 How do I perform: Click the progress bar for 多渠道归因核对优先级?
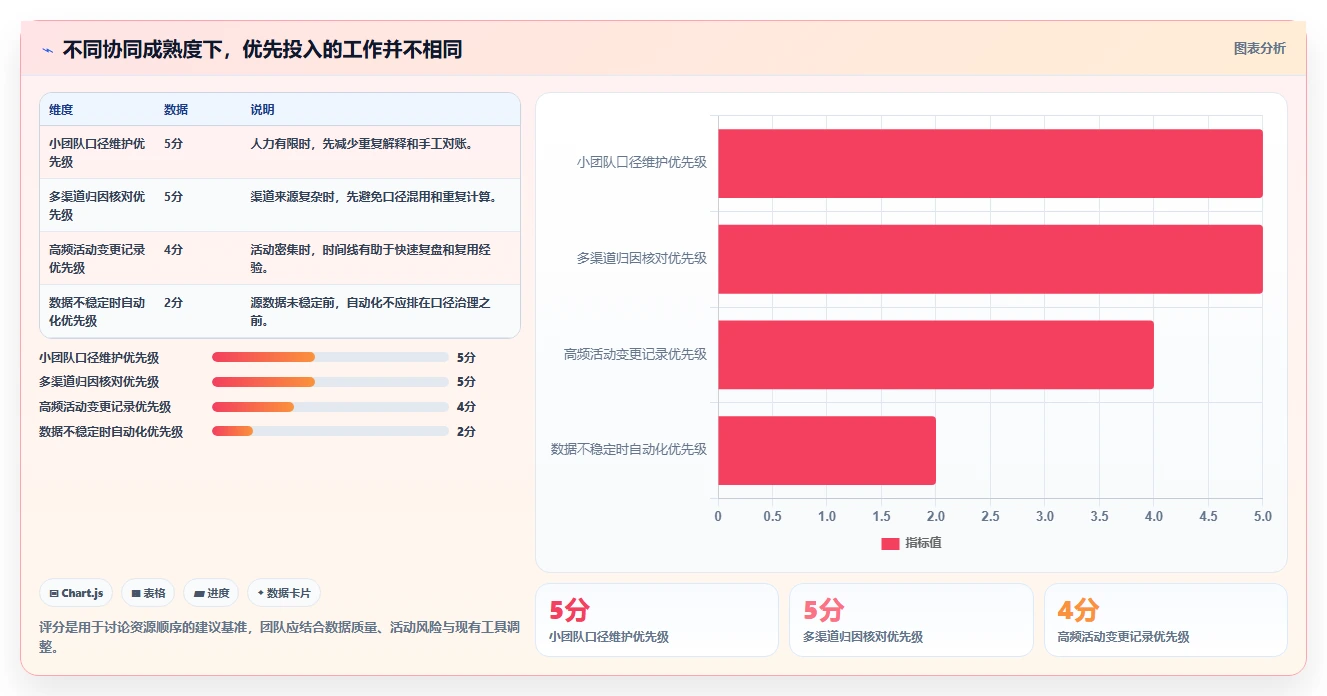click(330, 382)
